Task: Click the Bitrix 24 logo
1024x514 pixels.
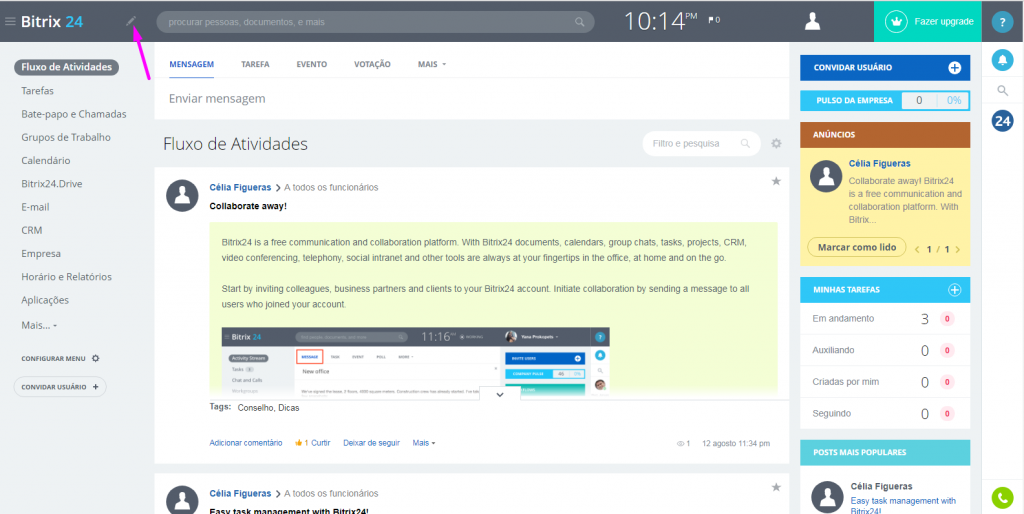Action: pyautogui.click(x=52, y=22)
